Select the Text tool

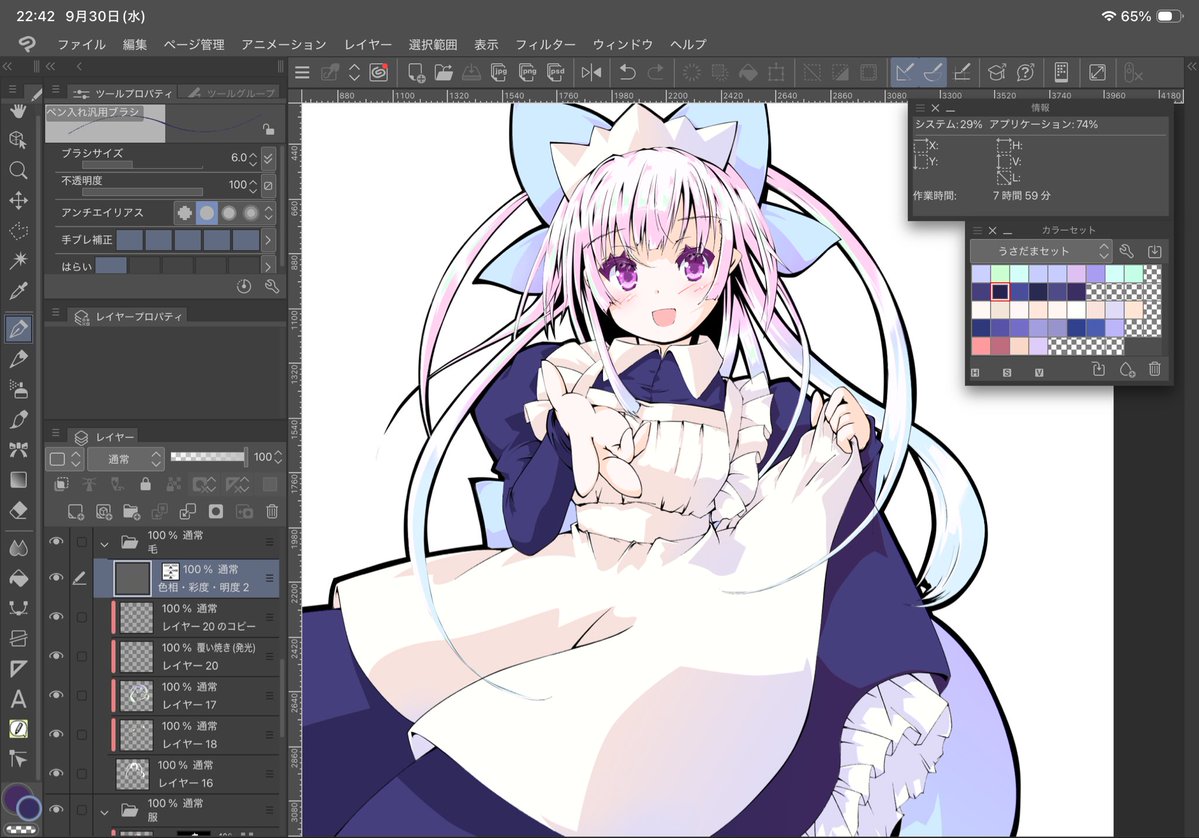tap(18, 698)
